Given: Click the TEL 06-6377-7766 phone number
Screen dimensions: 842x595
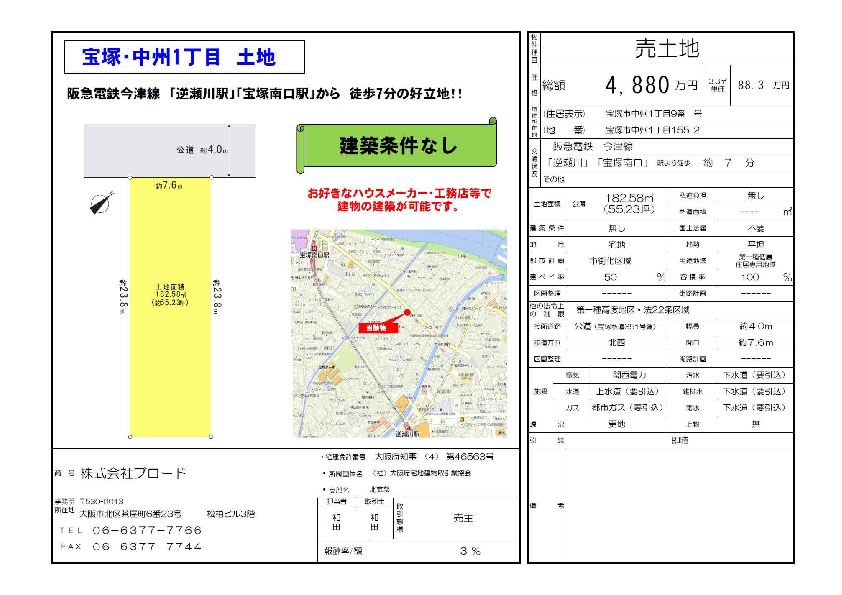Looking at the screenshot, I should click(130, 530).
